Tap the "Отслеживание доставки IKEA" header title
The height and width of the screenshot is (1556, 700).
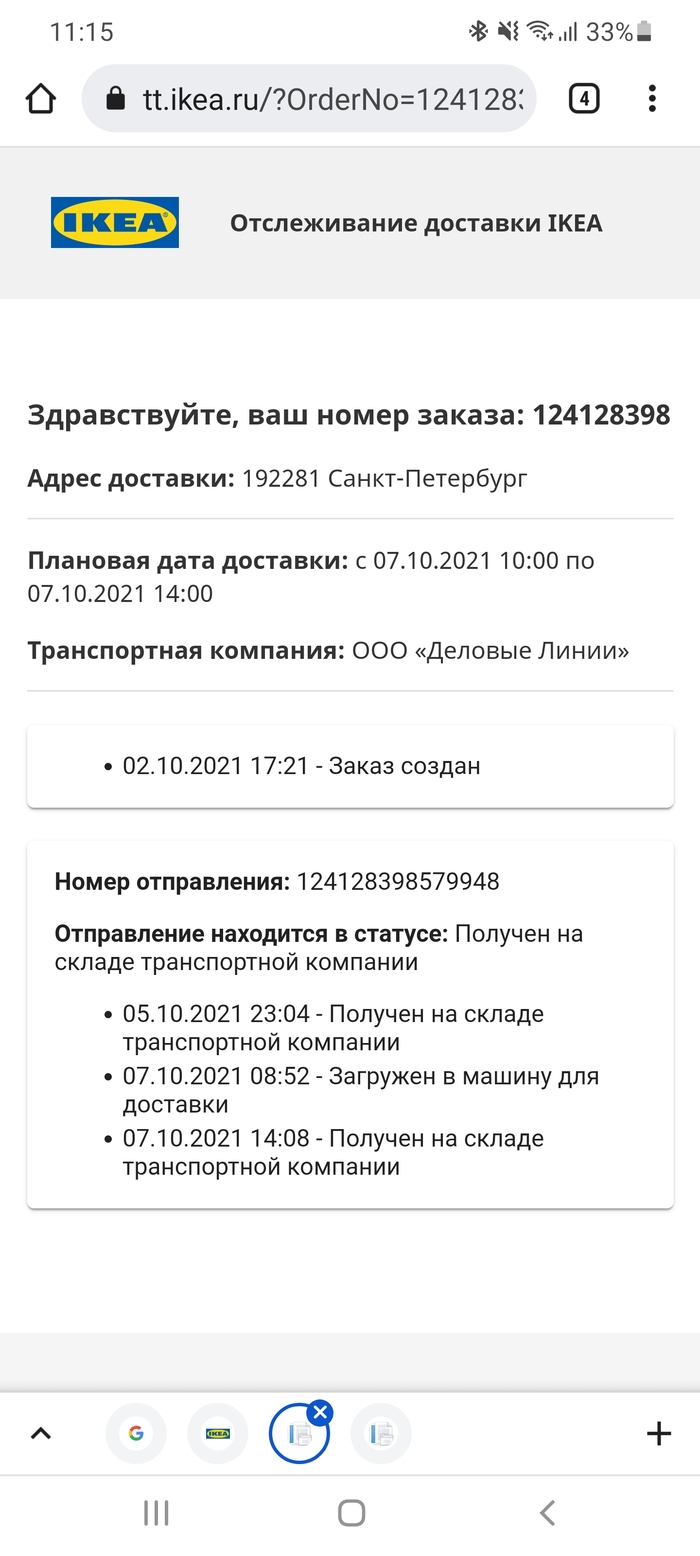(x=416, y=223)
